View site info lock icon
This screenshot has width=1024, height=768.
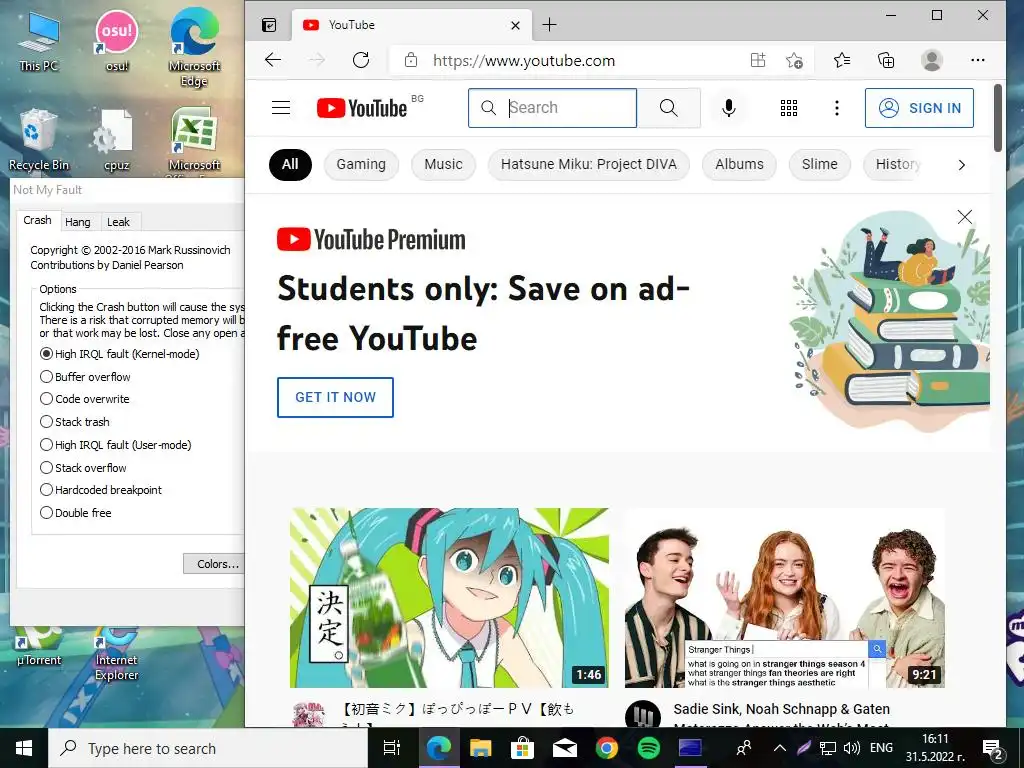tap(411, 60)
